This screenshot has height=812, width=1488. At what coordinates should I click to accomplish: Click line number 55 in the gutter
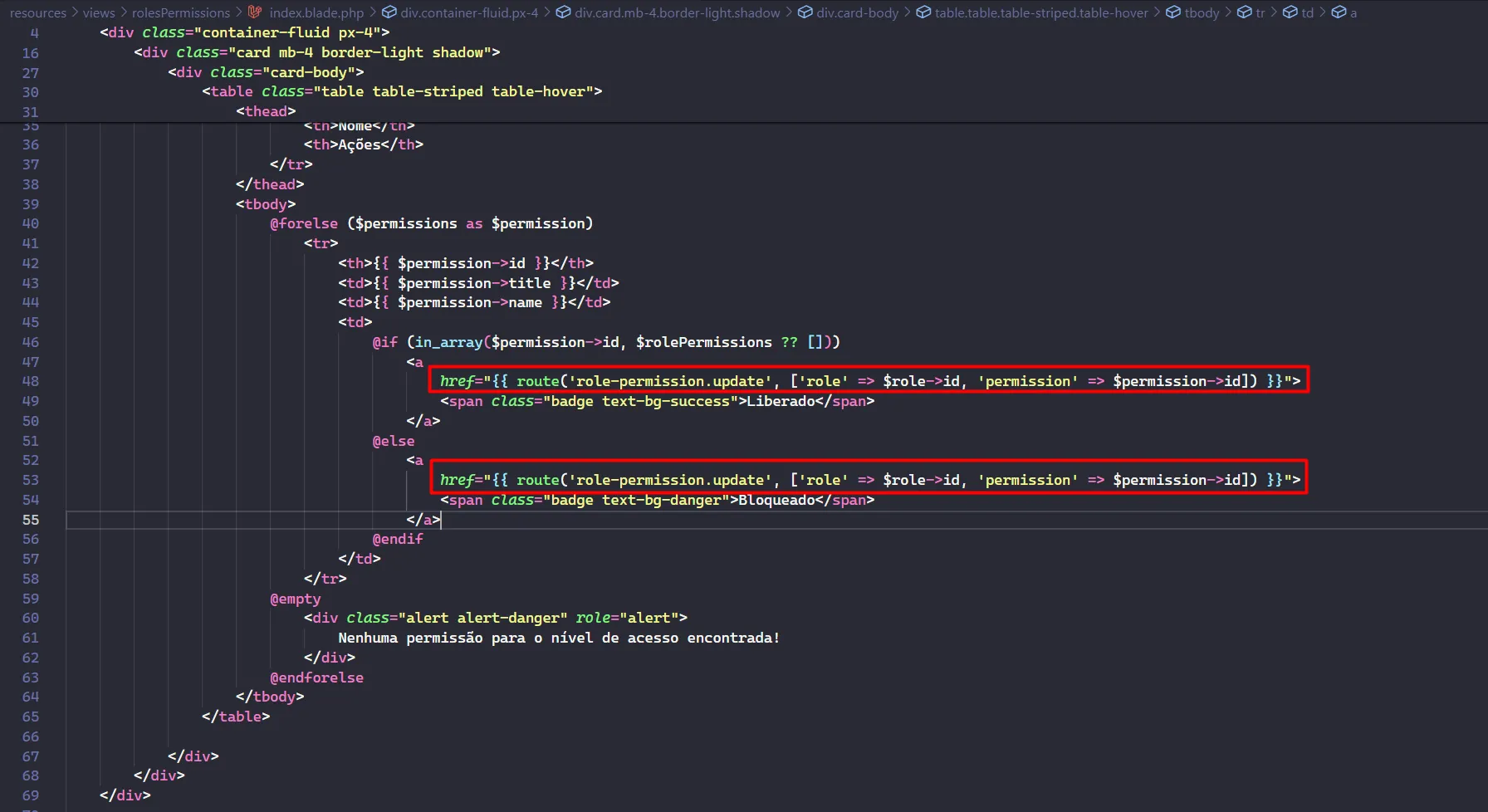click(31, 520)
